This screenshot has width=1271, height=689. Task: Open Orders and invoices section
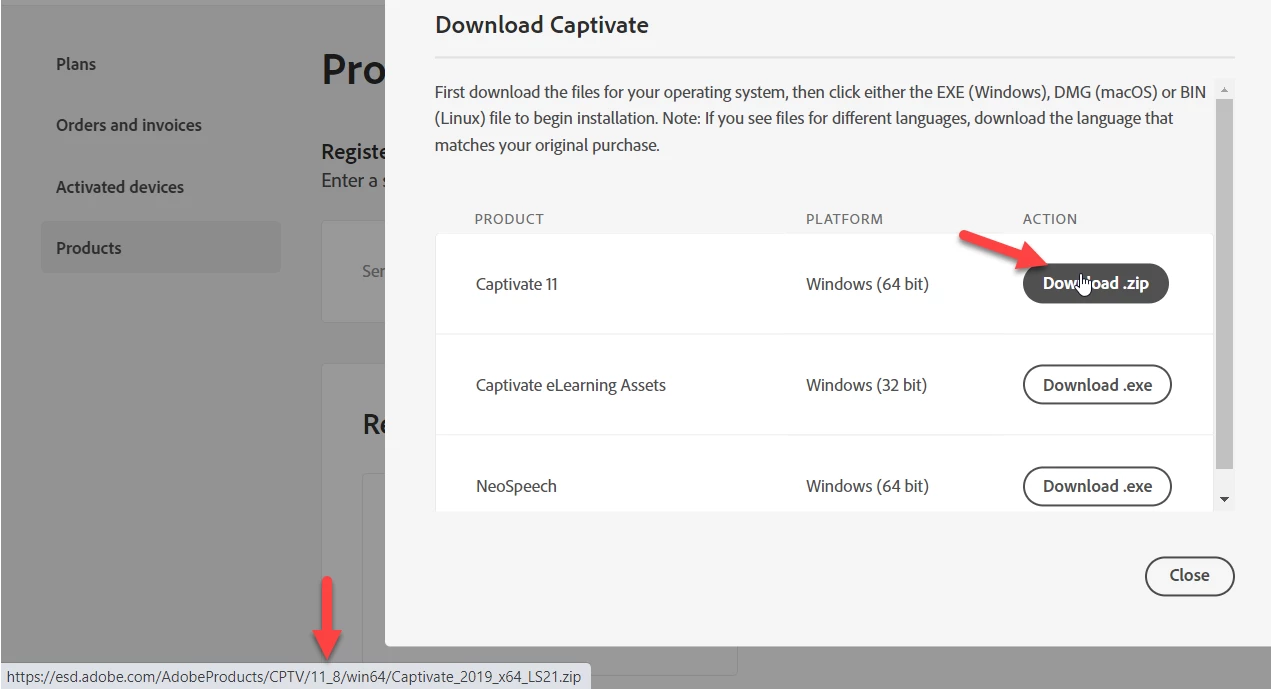129,125
